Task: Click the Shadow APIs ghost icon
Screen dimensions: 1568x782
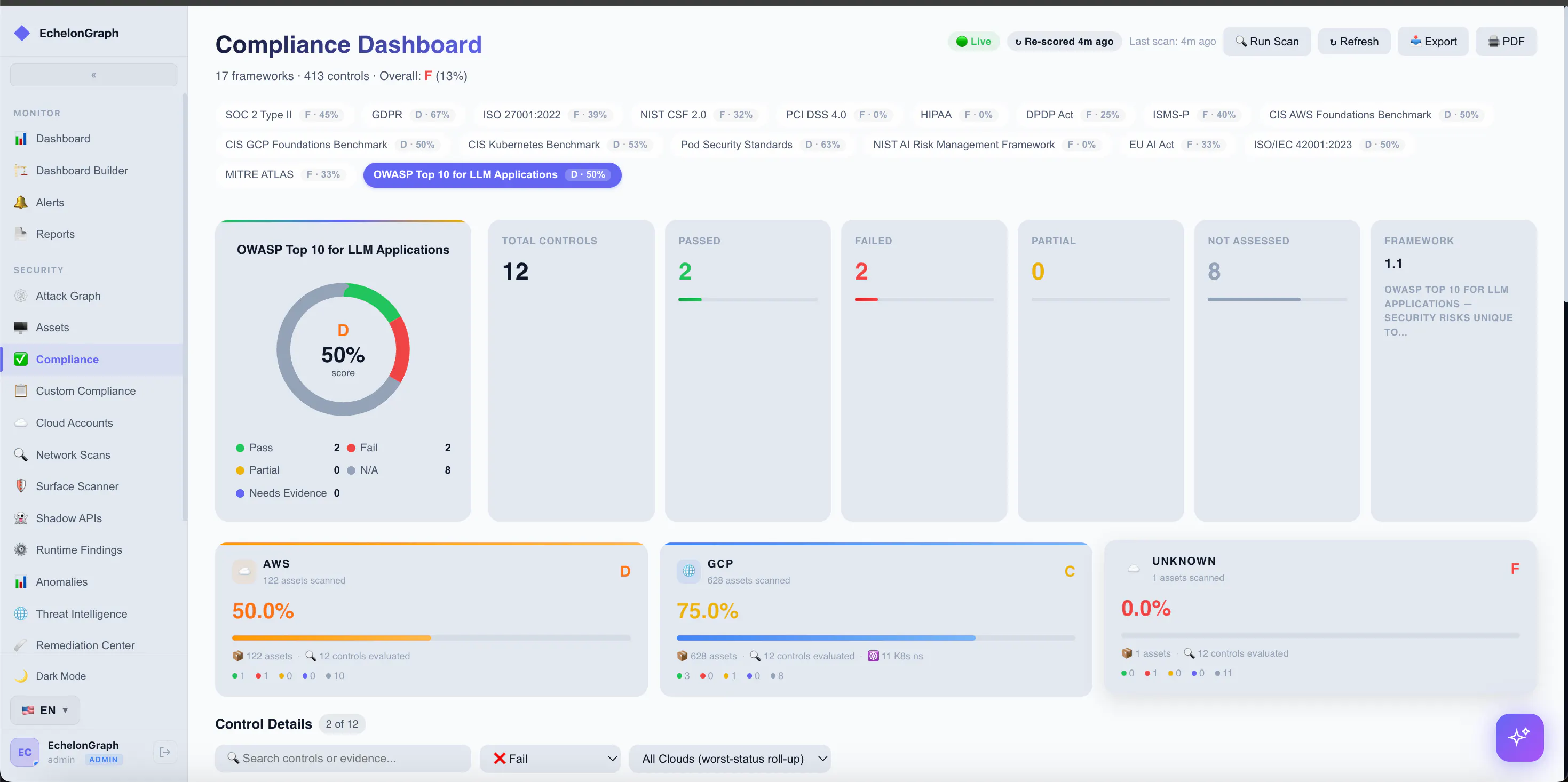Action: coord(21,518)
